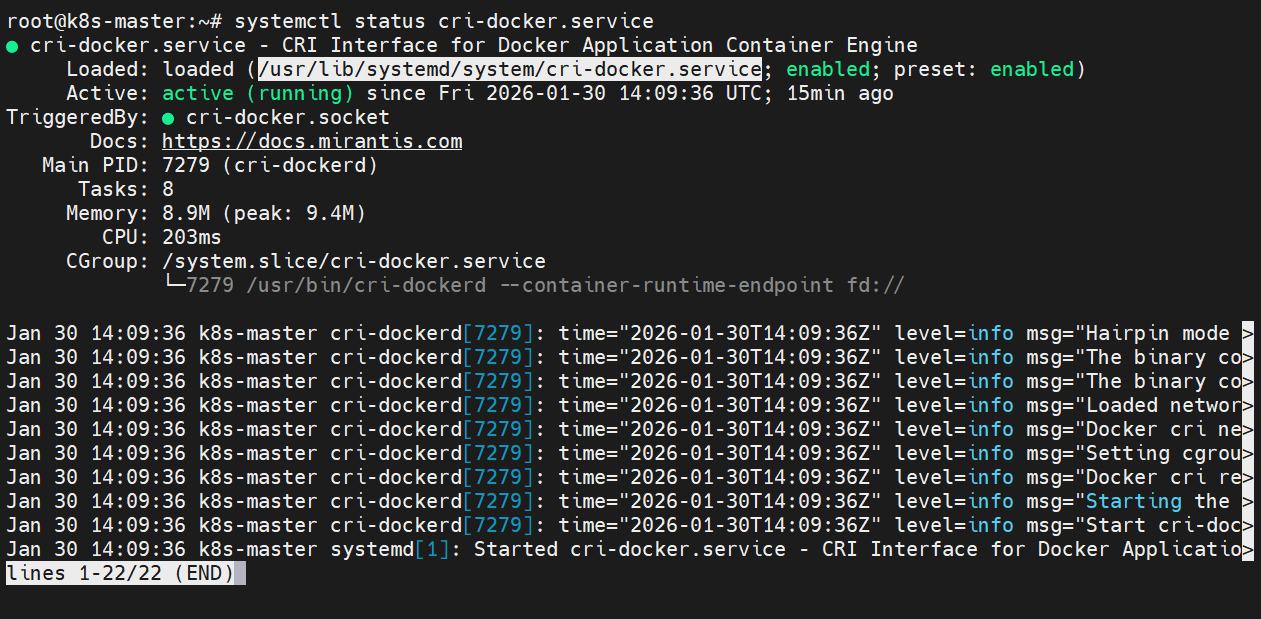Click the "lines 1-22/22 (END)" pager status
Viewport: 1261px width, 619px height.
[x=120, y=574]
